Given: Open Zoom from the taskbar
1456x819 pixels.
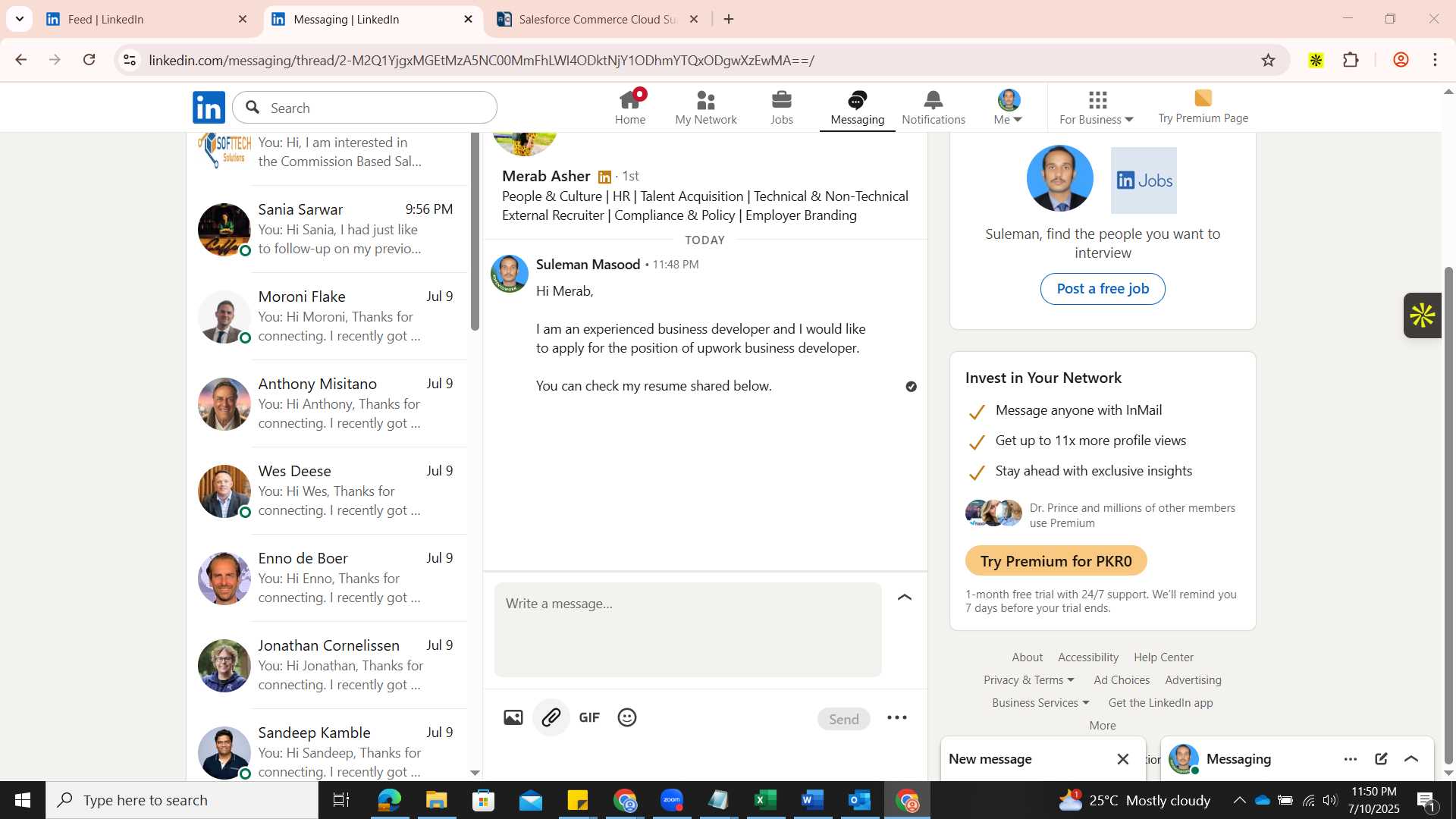Looking at the screenshot, I should (x=672, y=800).
